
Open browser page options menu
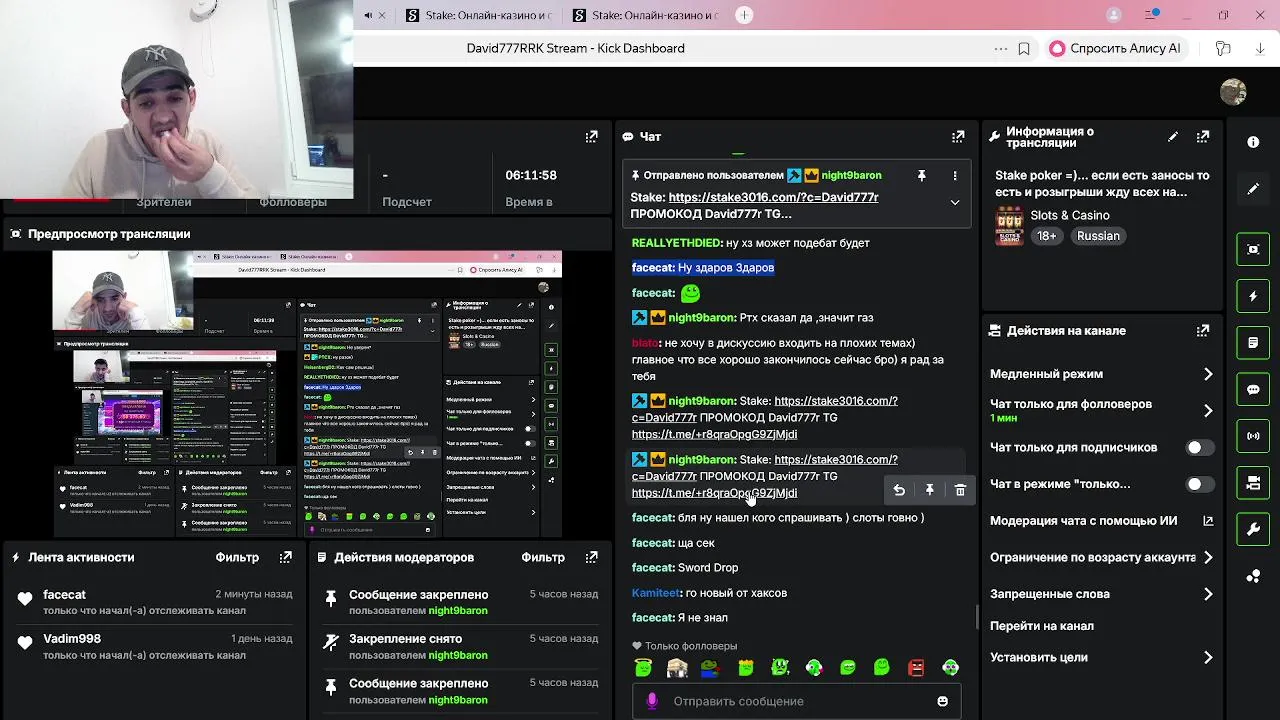(x=1000, y=48)
